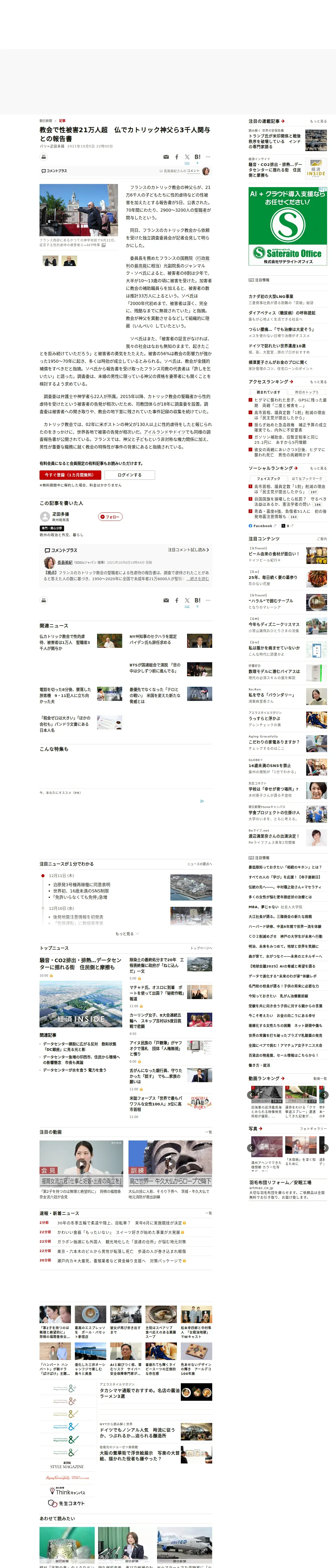Image resolution: width=336 pixels, height=1568 pixels.
Task: Click commenter avatar beside コメント link
Action: tap(206, 171)
